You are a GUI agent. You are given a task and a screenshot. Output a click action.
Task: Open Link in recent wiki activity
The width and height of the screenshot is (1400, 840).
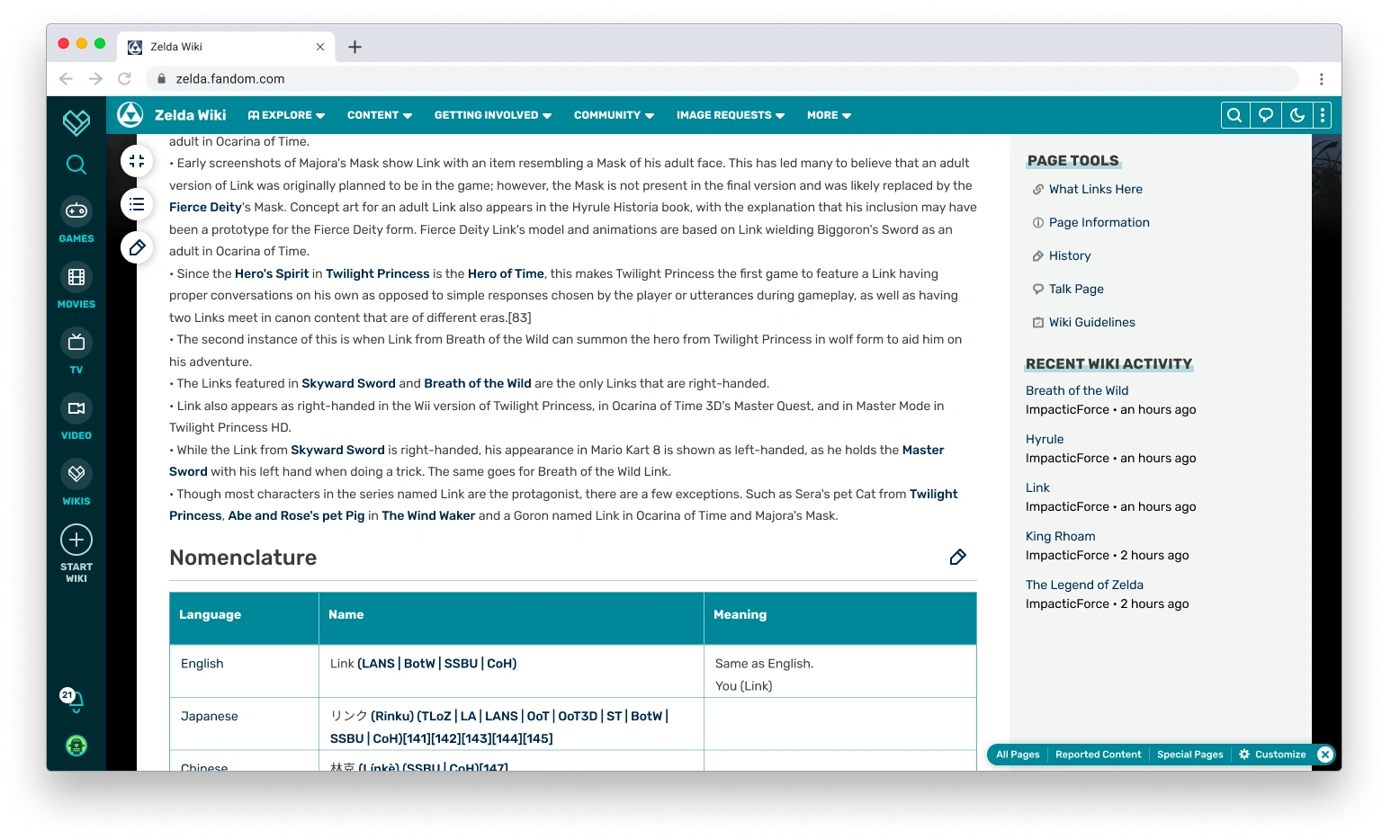[1037, 487]
